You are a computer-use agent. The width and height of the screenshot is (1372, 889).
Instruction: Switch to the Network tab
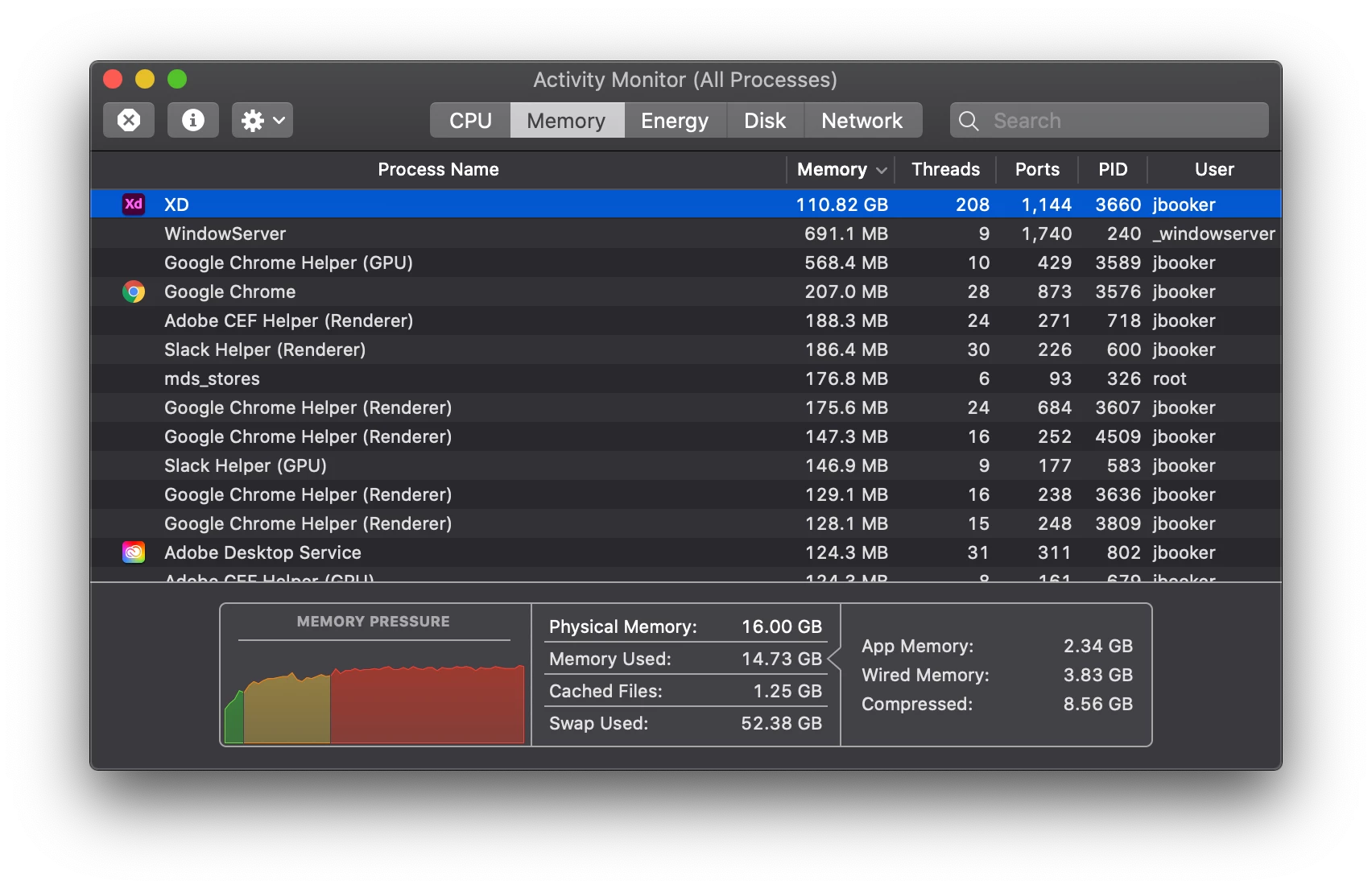click(x=862, y=120)
